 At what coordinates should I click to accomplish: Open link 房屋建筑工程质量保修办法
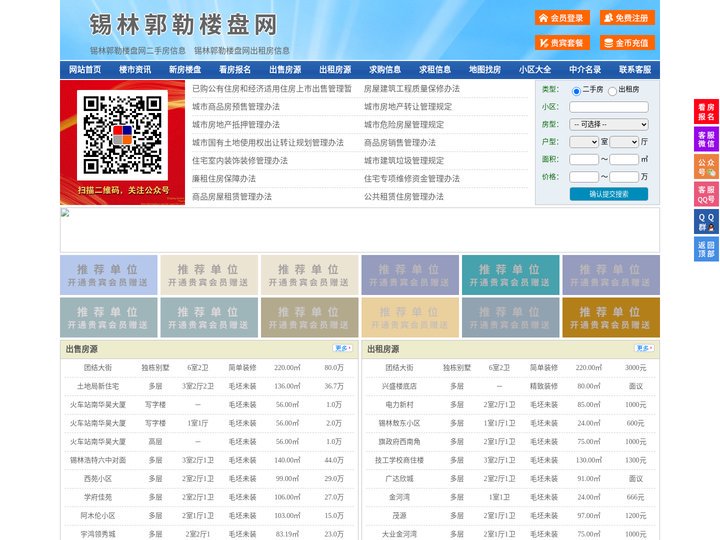(x=412, y=89)
